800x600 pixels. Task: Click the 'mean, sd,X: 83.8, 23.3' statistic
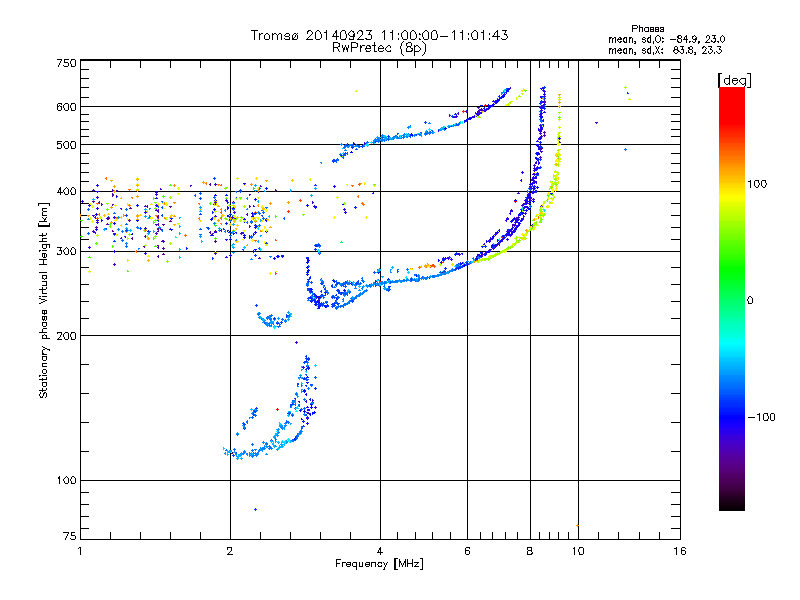point(665,50)
